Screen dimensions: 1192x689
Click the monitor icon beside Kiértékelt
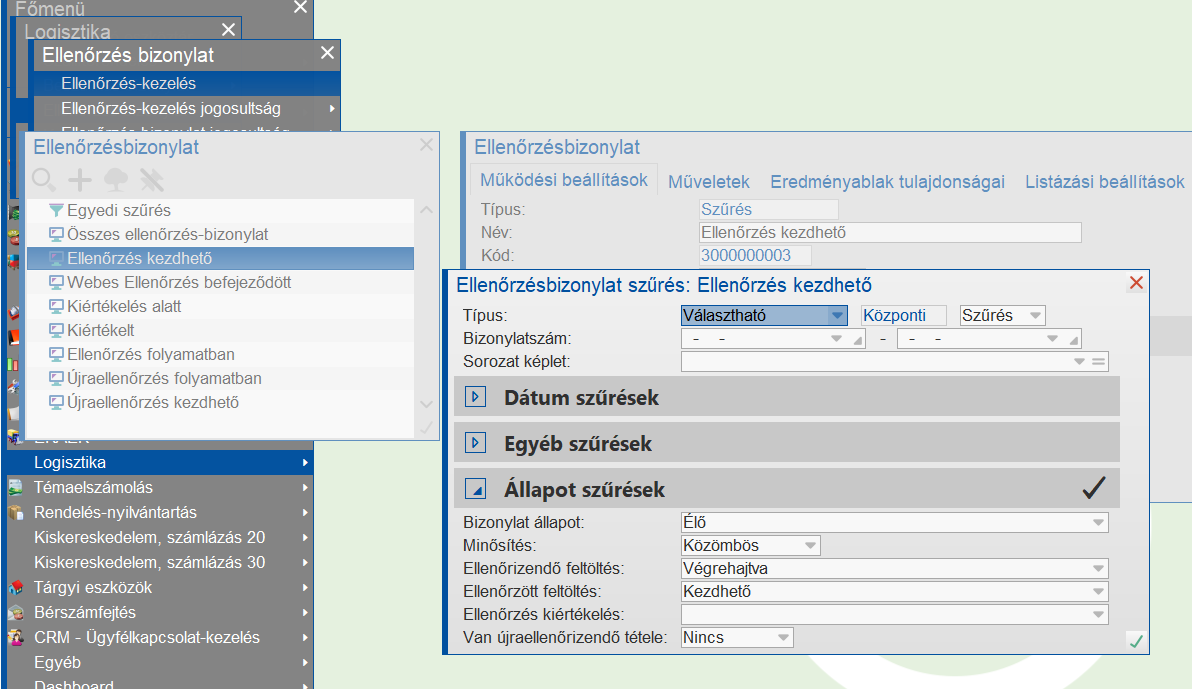(56, 330)
